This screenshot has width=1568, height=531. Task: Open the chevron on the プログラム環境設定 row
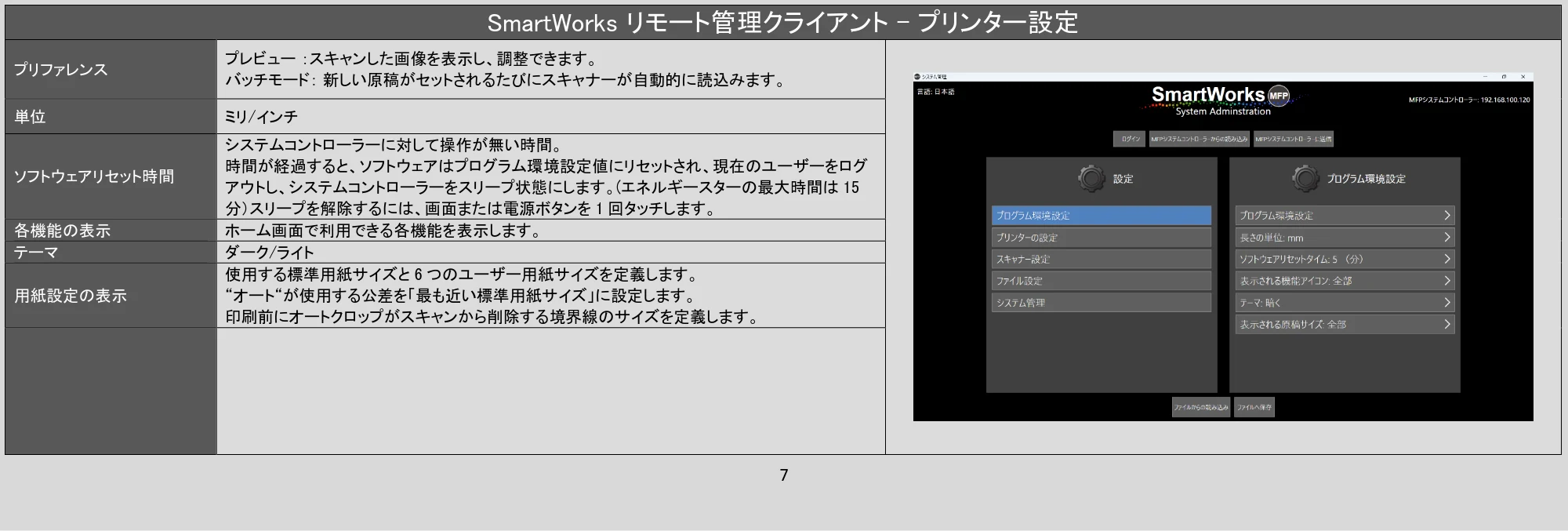tap(1447, 215)
